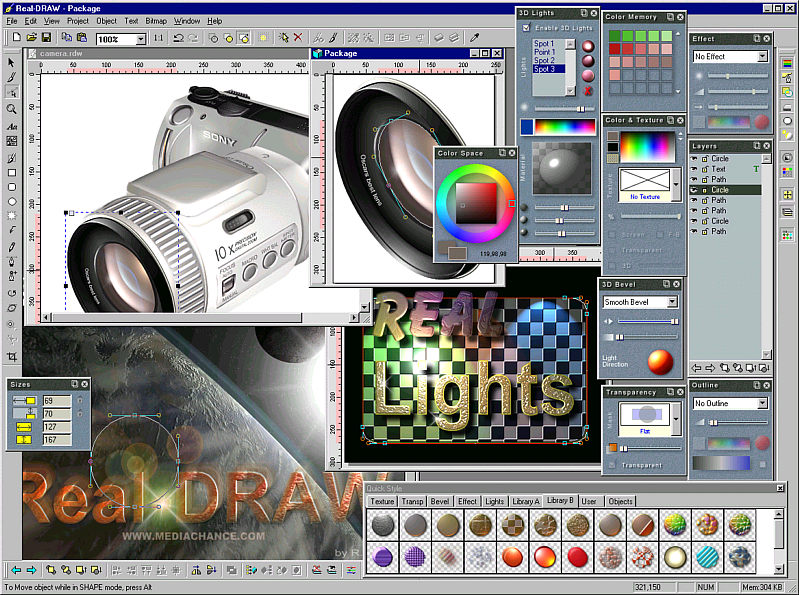This screenshot has width=799, height=595.
Task: Click the green swatch in Color Memory
Action: pyautogui.click(x=615, y=36)
